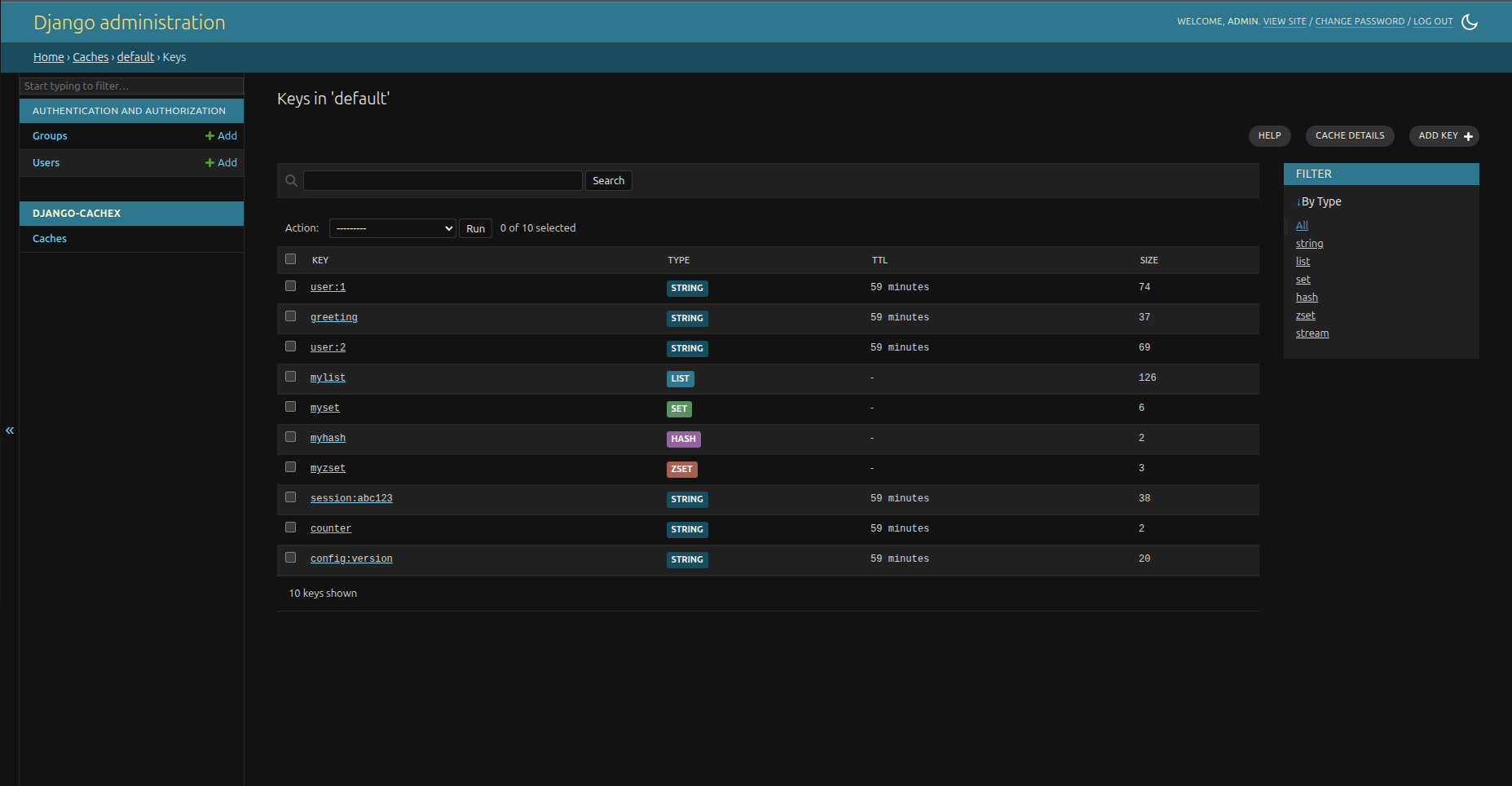Add a new Group via the plus link
The height and width of the screenshot is (786, 1512).
[221, 136]
